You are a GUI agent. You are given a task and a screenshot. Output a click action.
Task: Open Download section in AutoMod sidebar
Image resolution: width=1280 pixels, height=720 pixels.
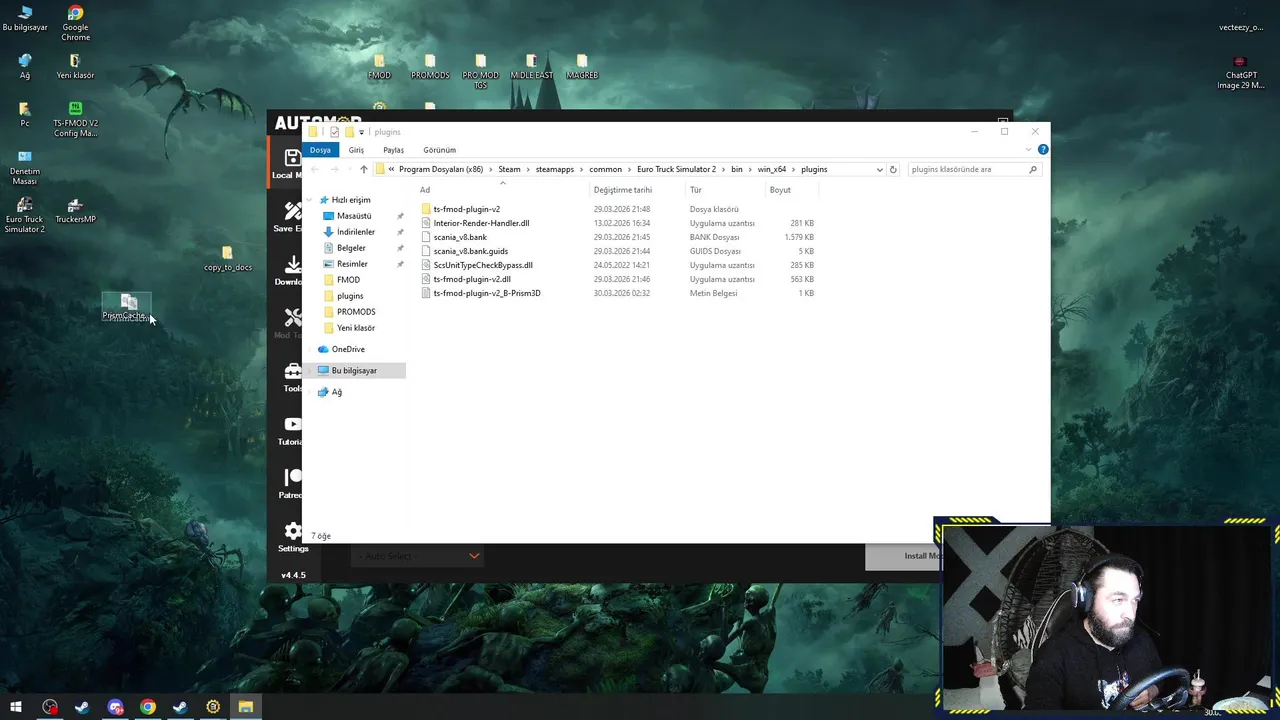point(288,270)
